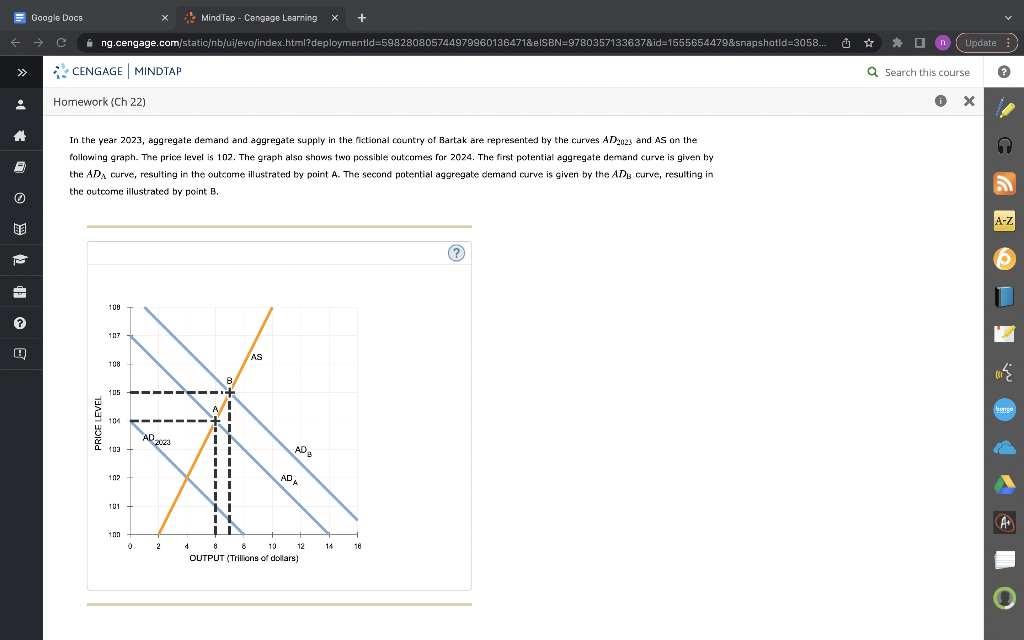Expand the collapsed left navigation panel
Image resolution: width=1024 pixels, height=640 pixels.
coord(21,71)
